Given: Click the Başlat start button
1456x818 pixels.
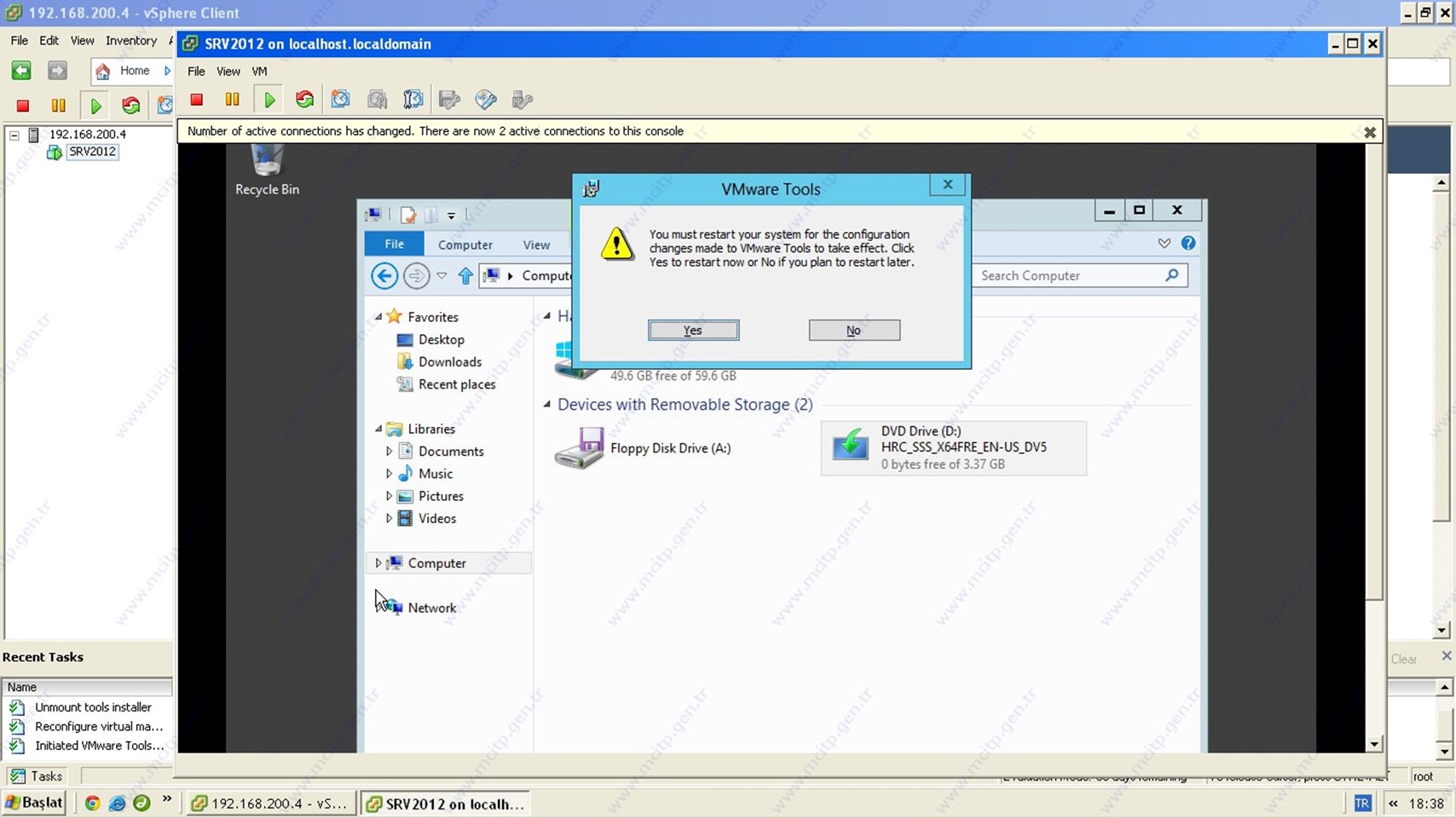Looking at the screenshot, I should click(34, 803).
